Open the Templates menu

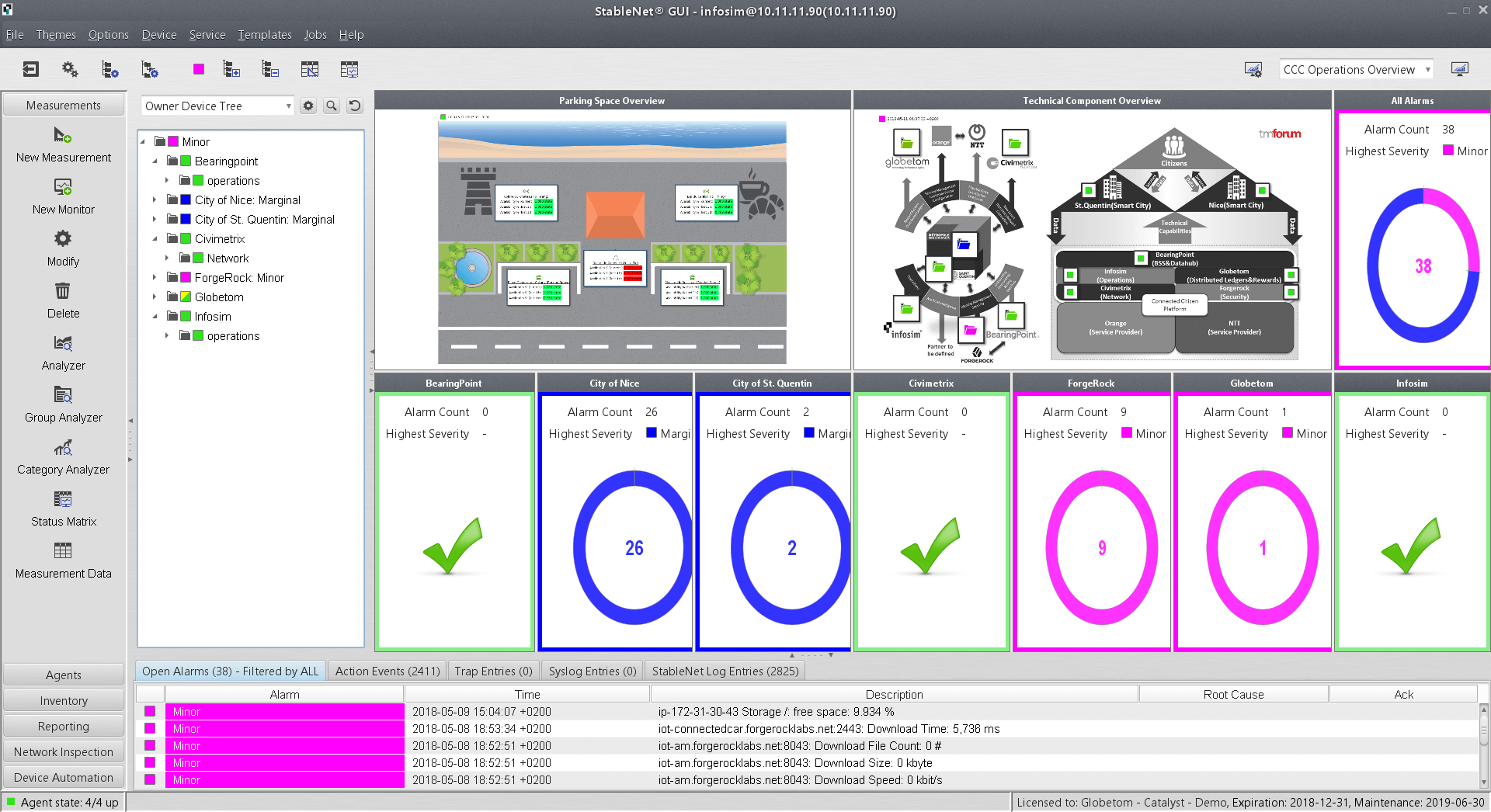pyautogui.click(x=264, y=35)
